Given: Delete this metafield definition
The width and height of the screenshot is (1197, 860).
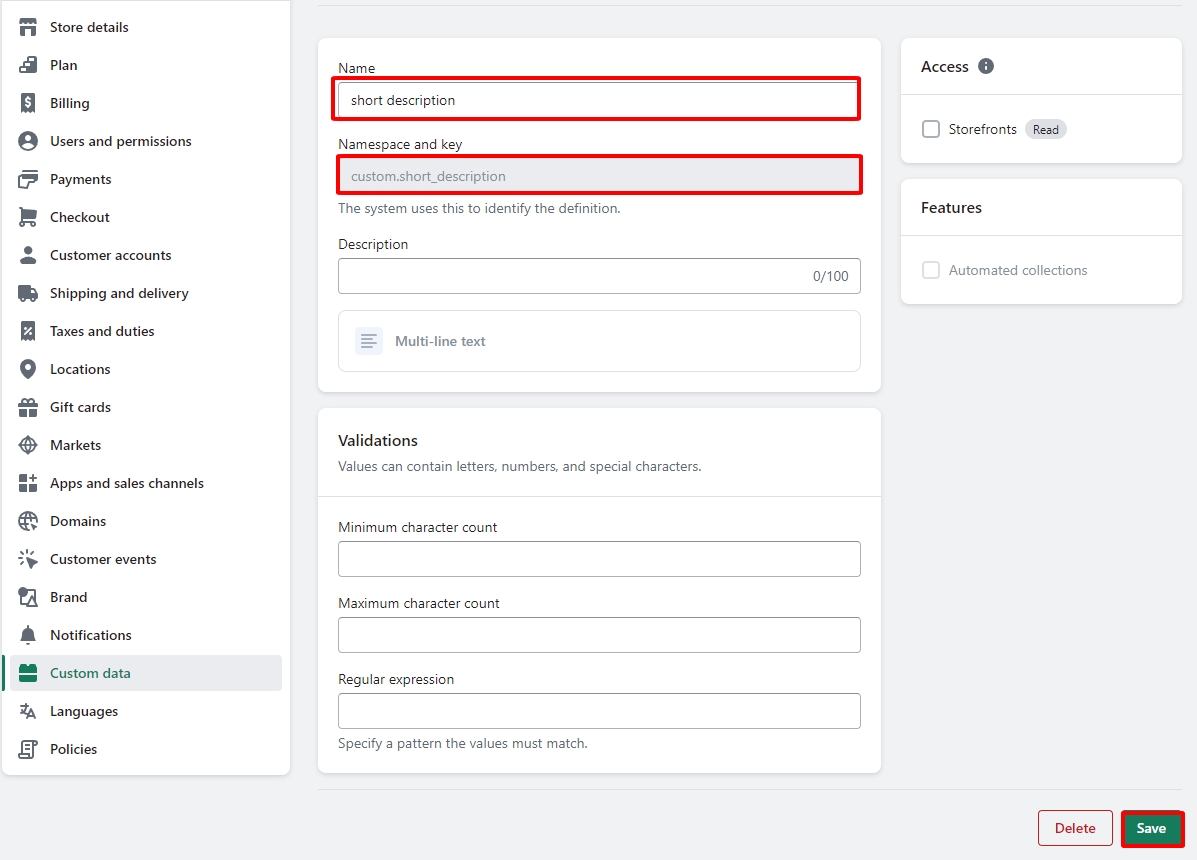Looking at the screenshot, I should pyautogui.click(x=1075, y=828).
